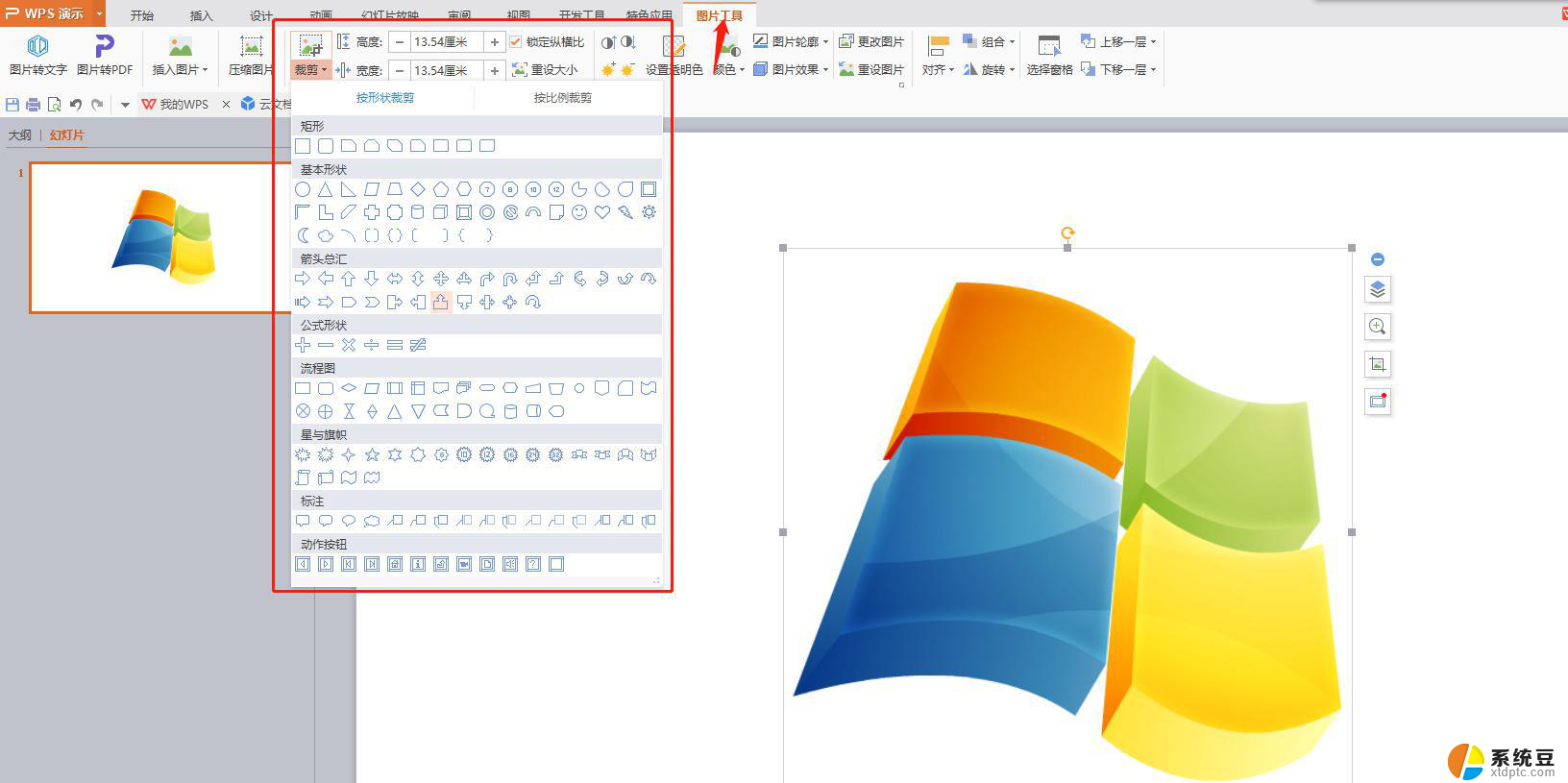Click the 图片转PDF icon
This screenshot has height=783, width=1568.
tap(104, 46)
